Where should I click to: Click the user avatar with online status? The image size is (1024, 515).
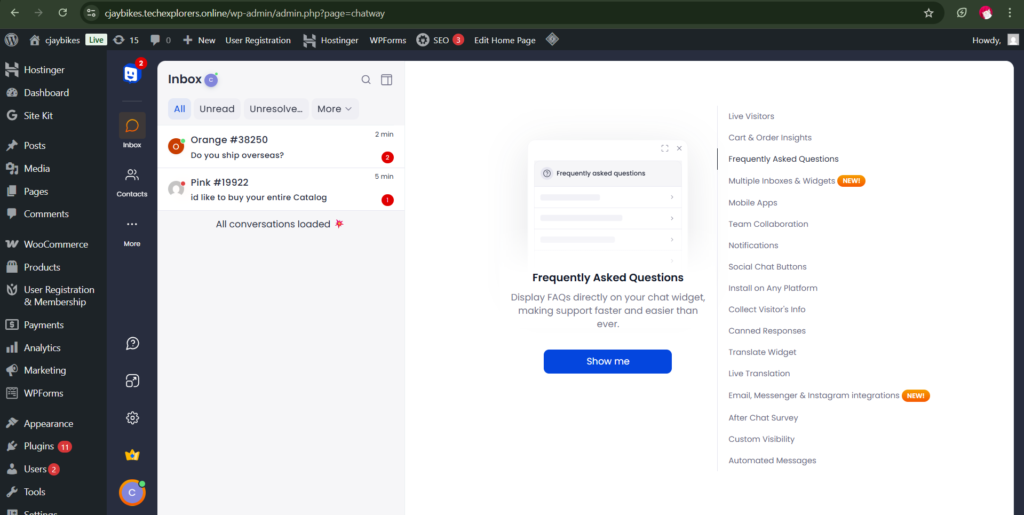[x=132, y=492]
